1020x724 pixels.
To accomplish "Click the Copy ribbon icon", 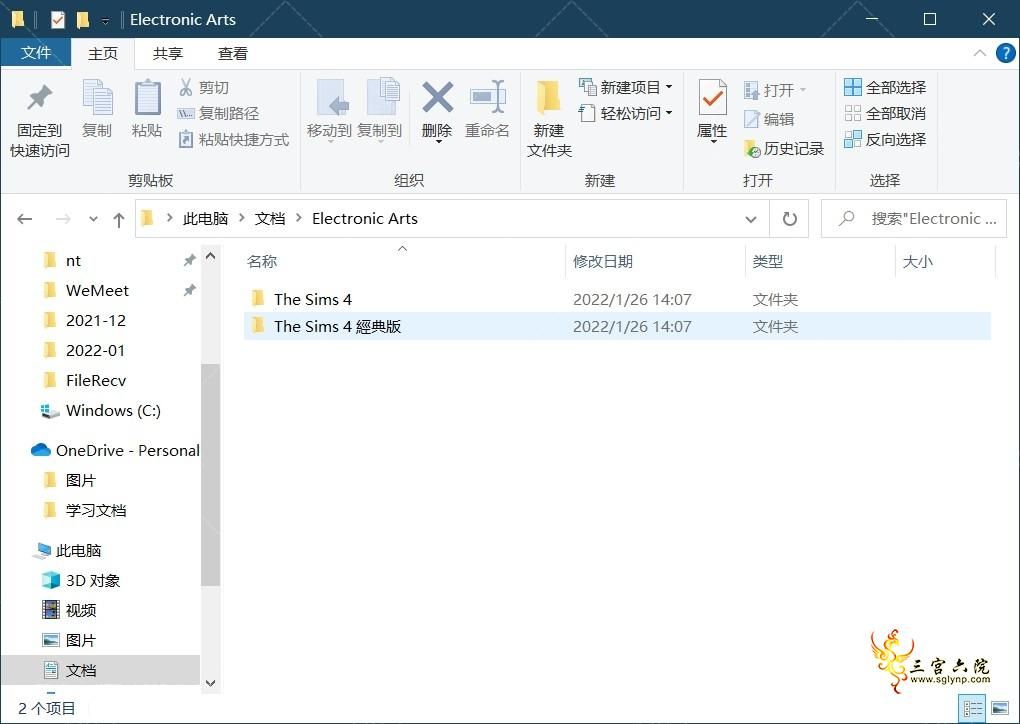I will [98, 109].
